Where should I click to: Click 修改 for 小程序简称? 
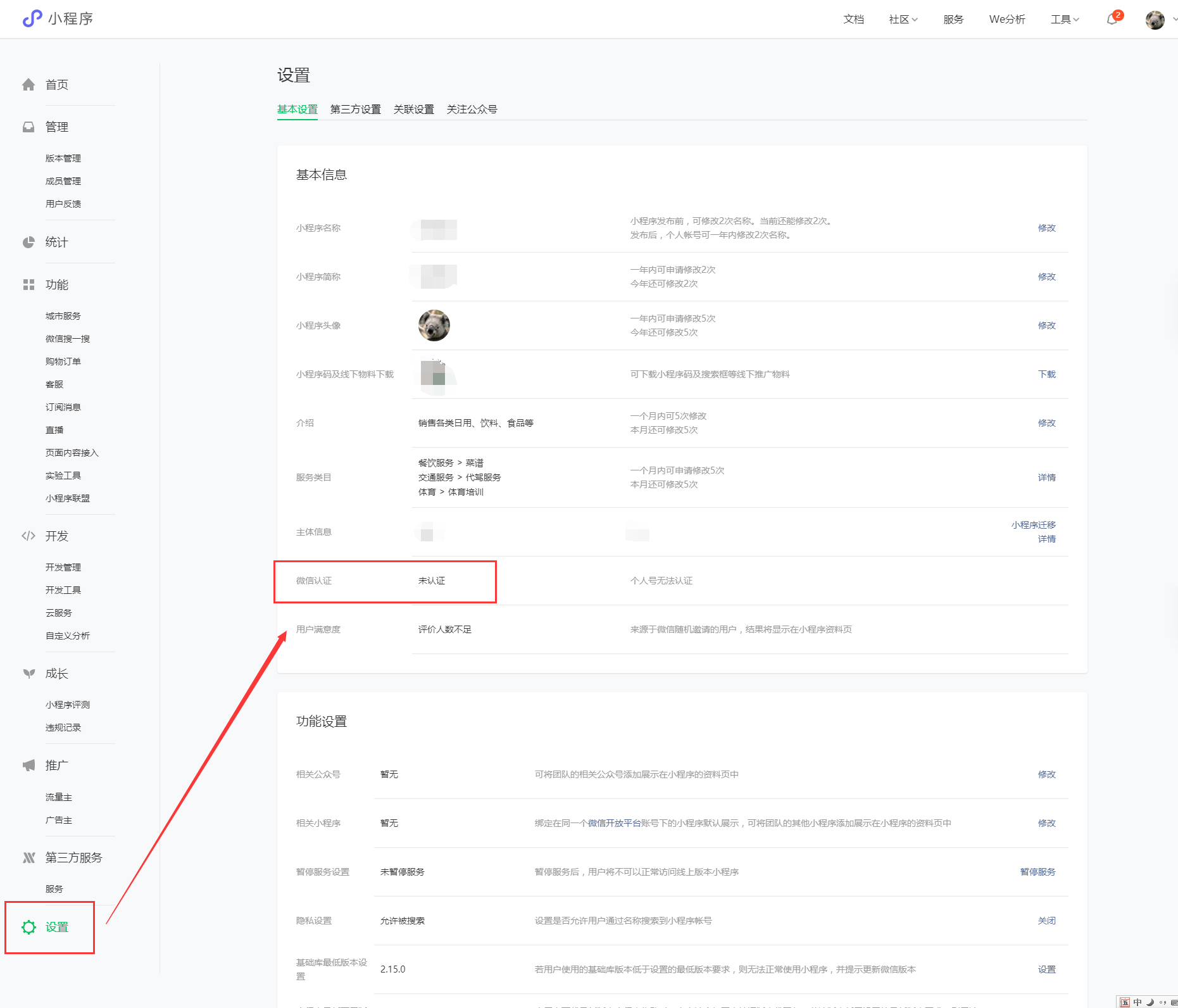(1047, 277)
